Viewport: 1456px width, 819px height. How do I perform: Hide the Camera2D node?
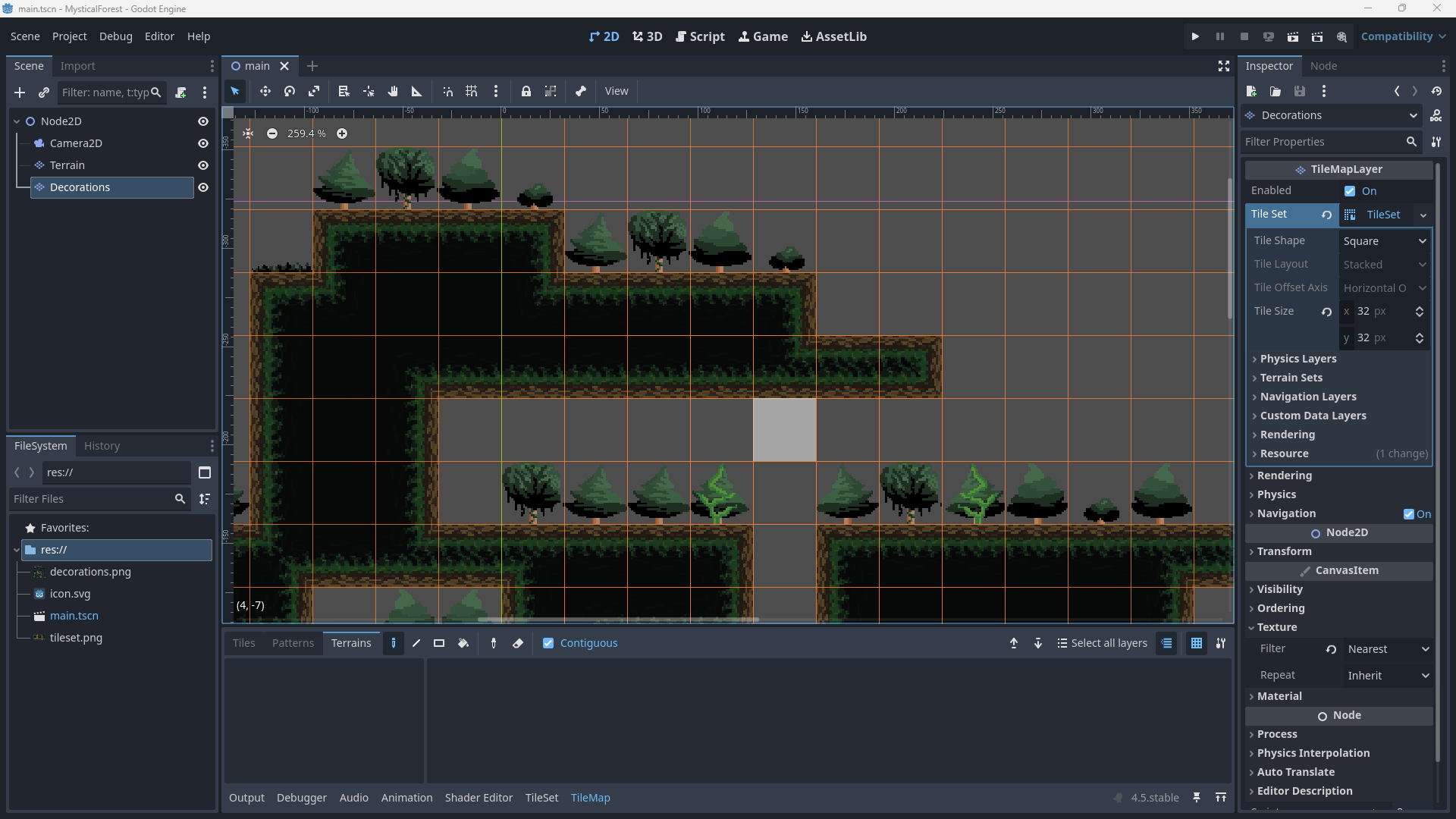(202, 143)
